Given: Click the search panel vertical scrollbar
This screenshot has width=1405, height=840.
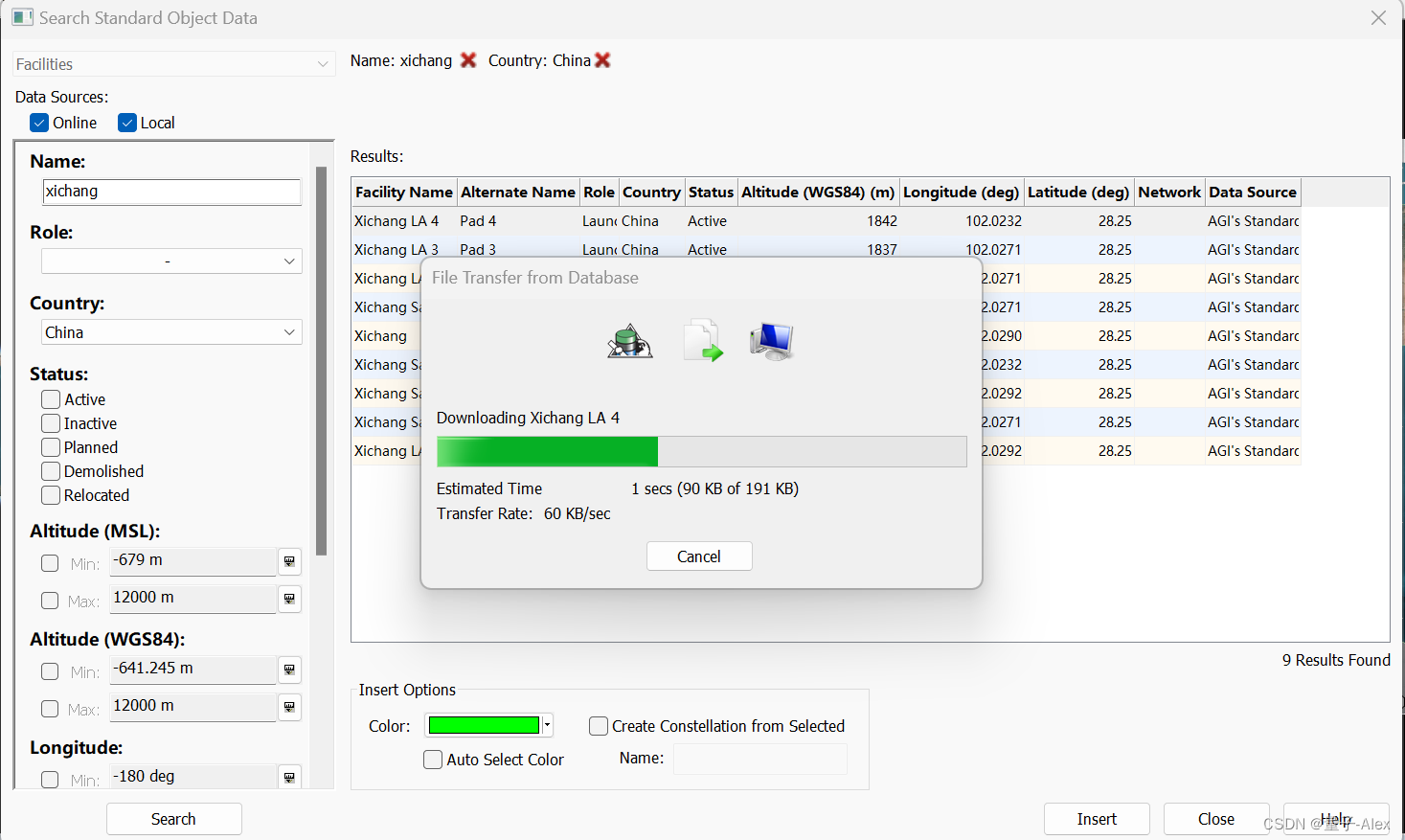Looking at the screenshot, I should tap(322, 361).
